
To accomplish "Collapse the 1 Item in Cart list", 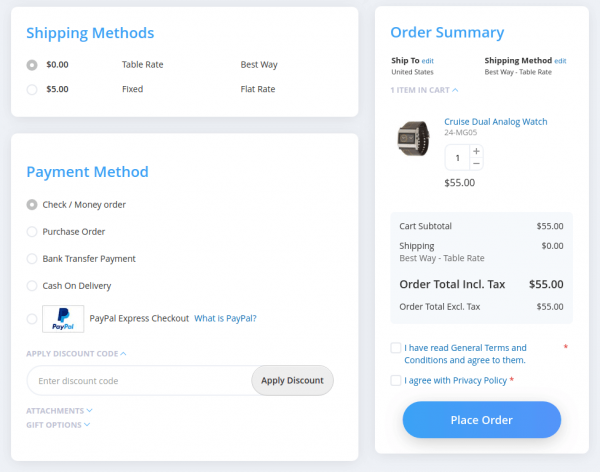I will pyautogui.click(x=425, y=90).
